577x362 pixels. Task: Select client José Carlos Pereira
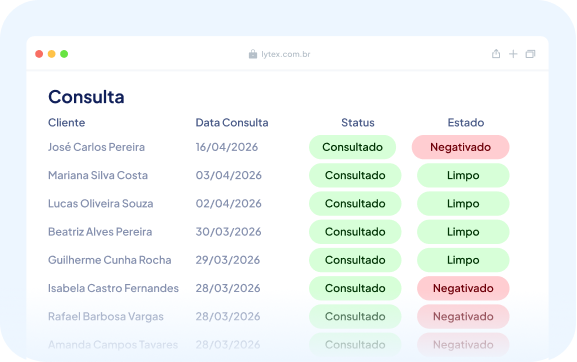[x=96, y=147]
